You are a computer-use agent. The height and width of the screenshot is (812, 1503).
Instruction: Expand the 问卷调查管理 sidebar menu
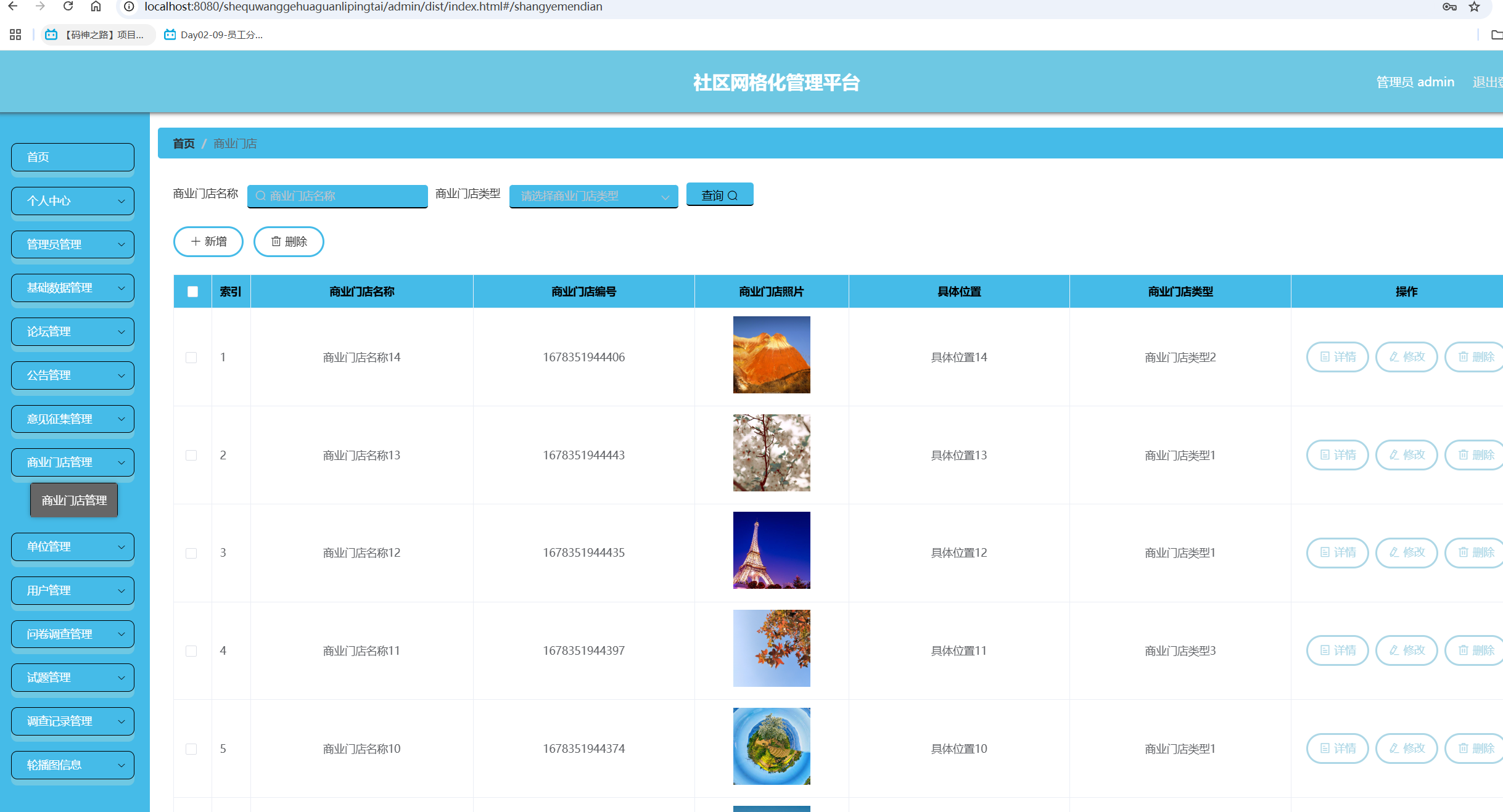(73, 634)
